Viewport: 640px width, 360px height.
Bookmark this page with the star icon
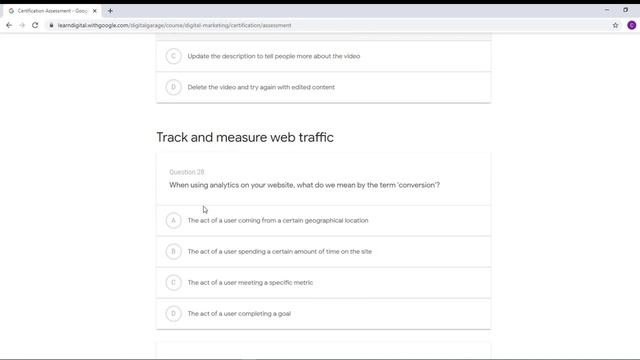[616, 25]
